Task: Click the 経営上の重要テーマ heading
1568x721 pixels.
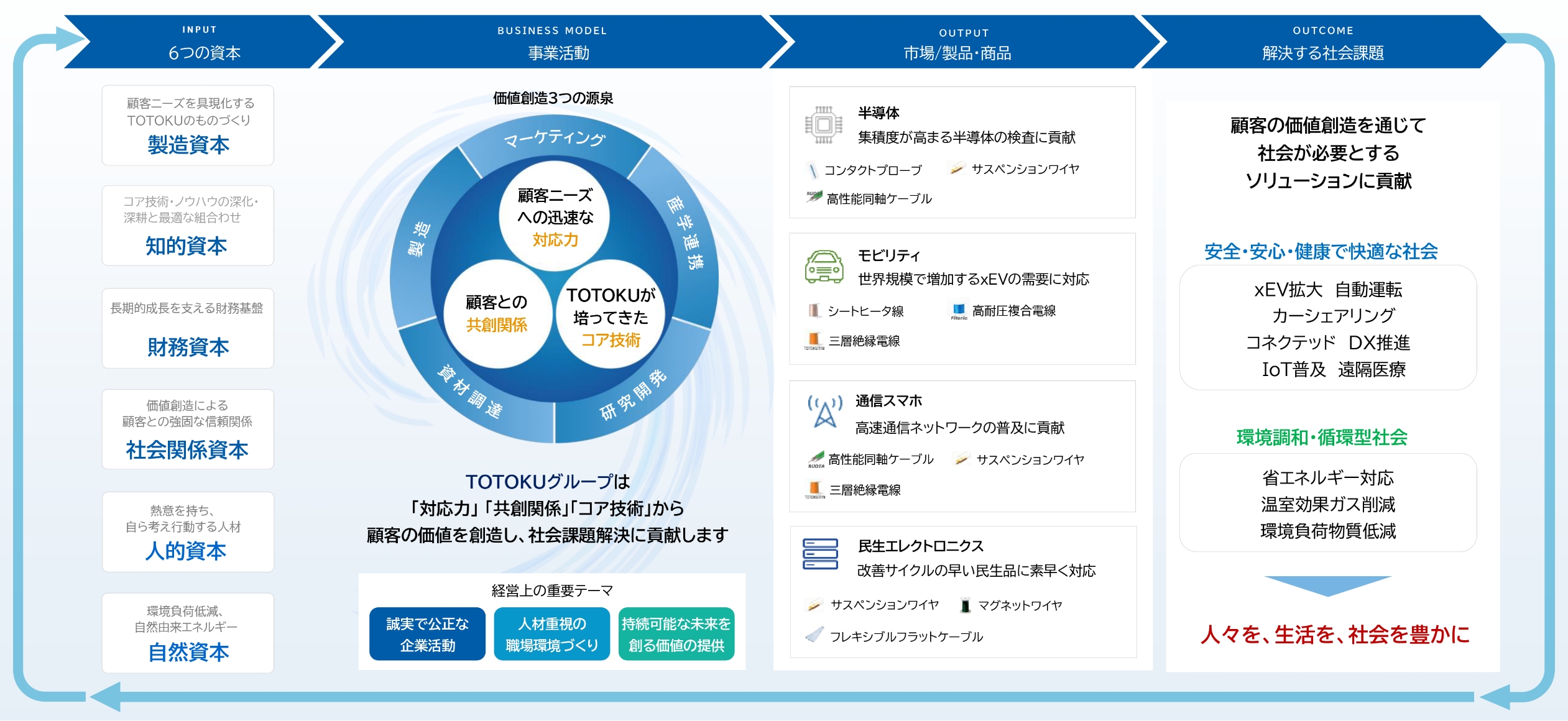Action: tap(552, 590)
